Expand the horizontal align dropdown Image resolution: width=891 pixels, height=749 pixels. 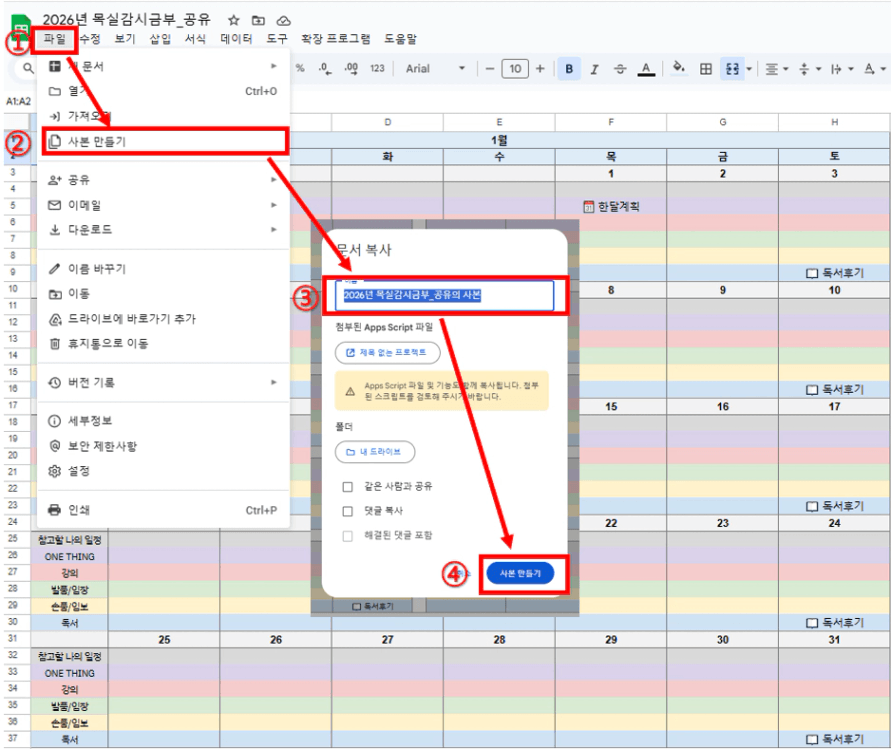point(775,69)
